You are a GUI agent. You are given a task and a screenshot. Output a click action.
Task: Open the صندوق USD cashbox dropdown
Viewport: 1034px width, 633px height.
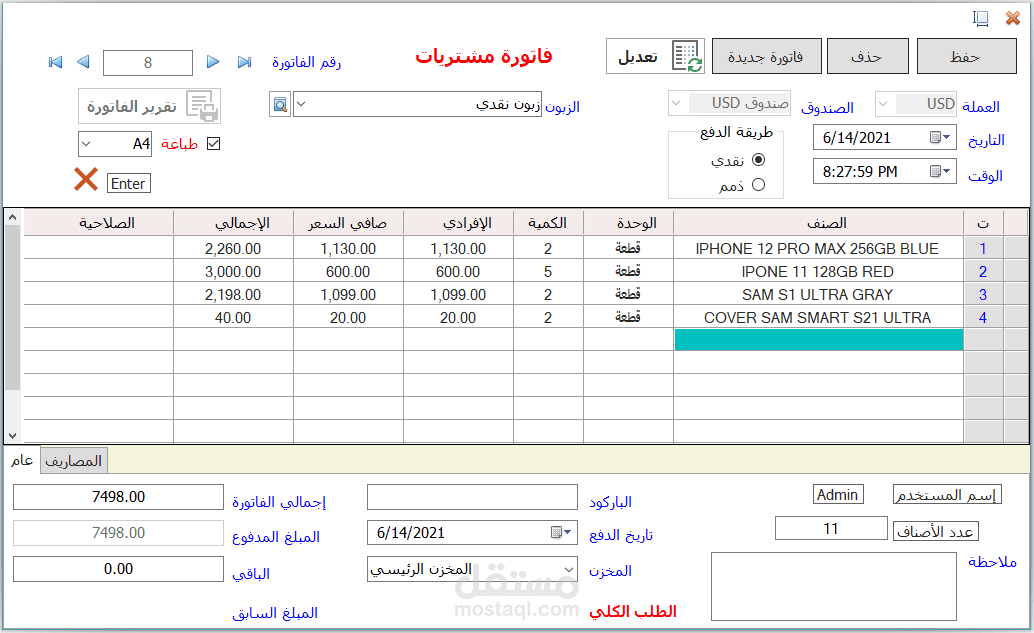(676, 104)
